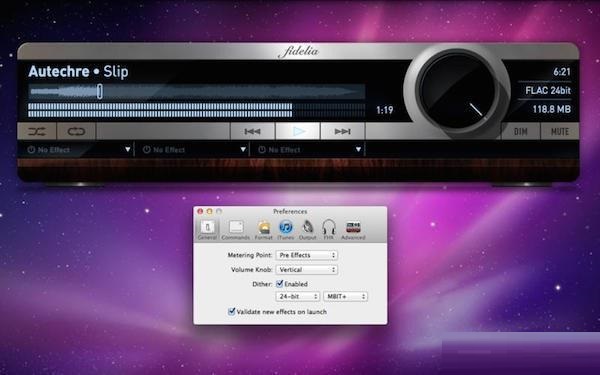Skip to the previous track
600x375 pixels.
click(x=252, y=132)
